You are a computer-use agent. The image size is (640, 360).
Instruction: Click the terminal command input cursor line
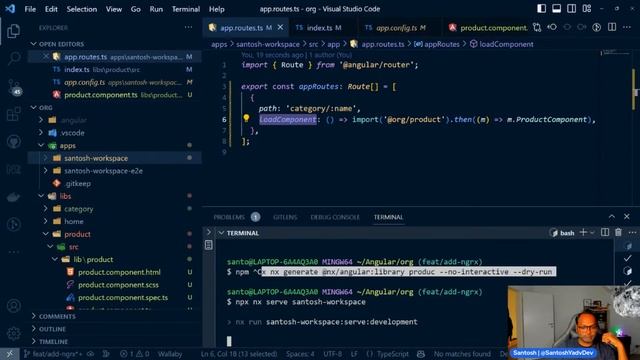coord(229,341)
